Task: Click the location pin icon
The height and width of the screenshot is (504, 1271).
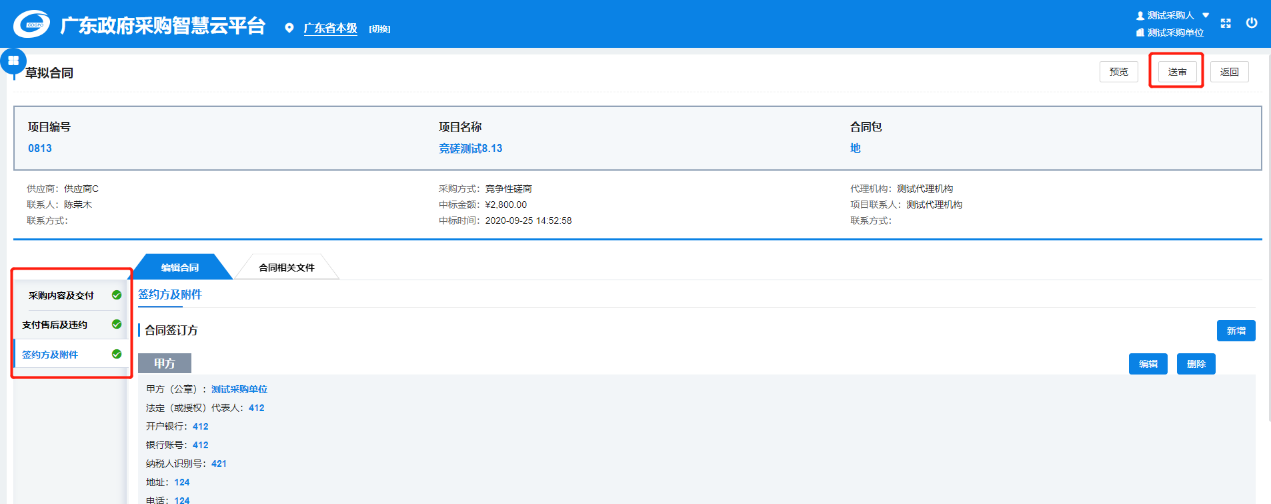Action: coord(290,28)
